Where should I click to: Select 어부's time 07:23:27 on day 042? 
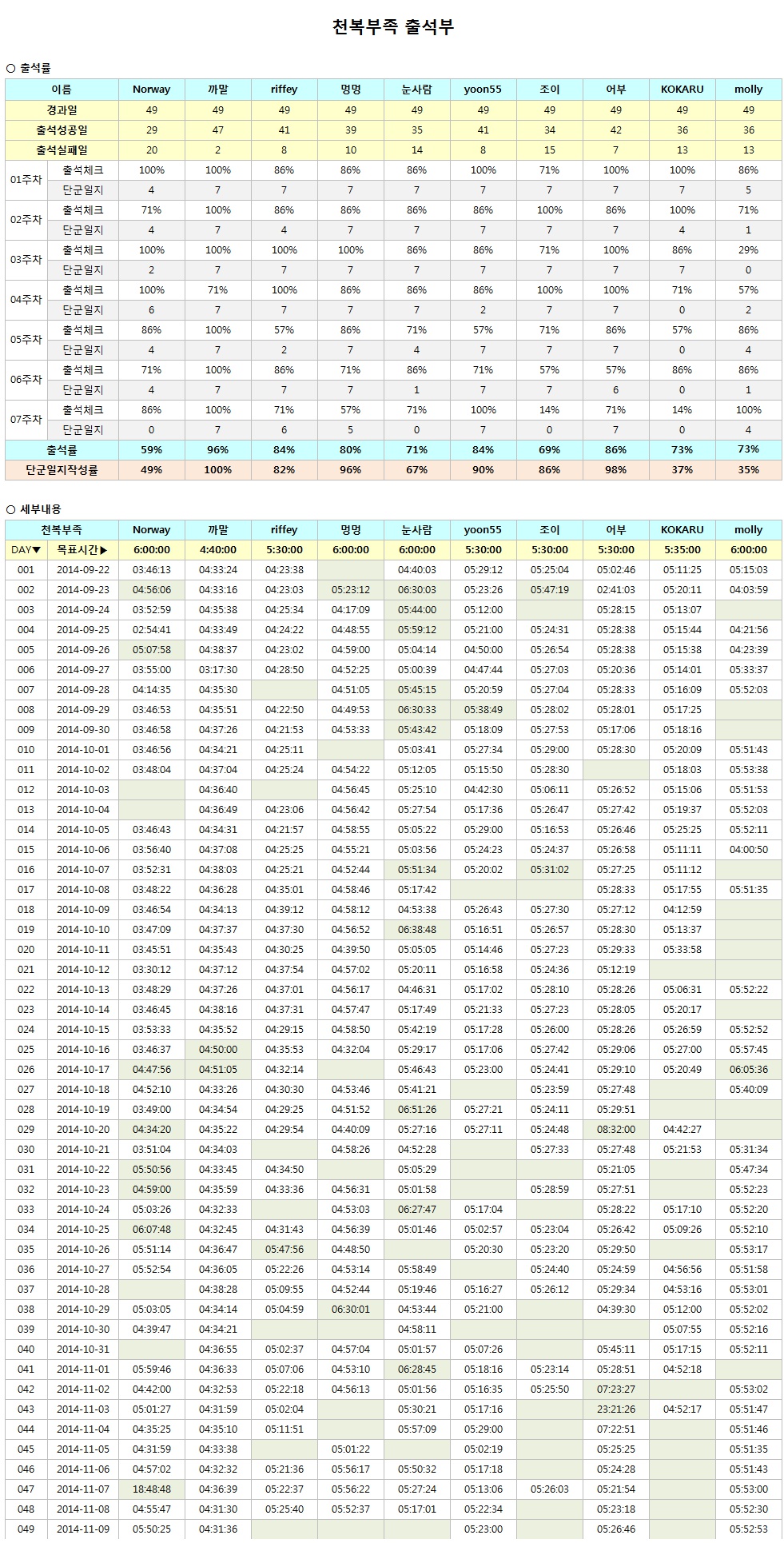(x=615, y=1389)
